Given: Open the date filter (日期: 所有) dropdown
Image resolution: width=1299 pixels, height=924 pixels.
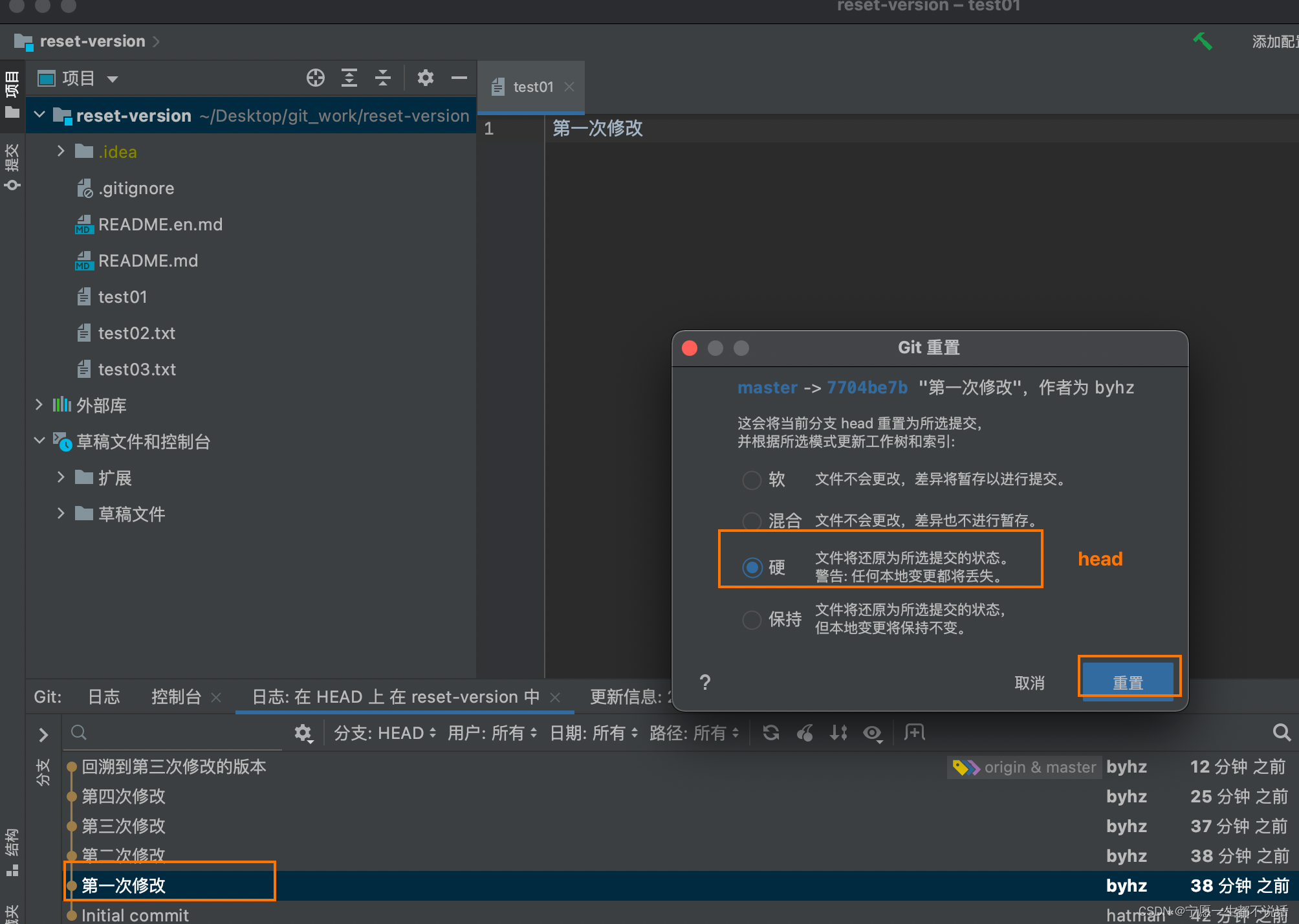Looking at the screenshot, I should click(594, 733).
